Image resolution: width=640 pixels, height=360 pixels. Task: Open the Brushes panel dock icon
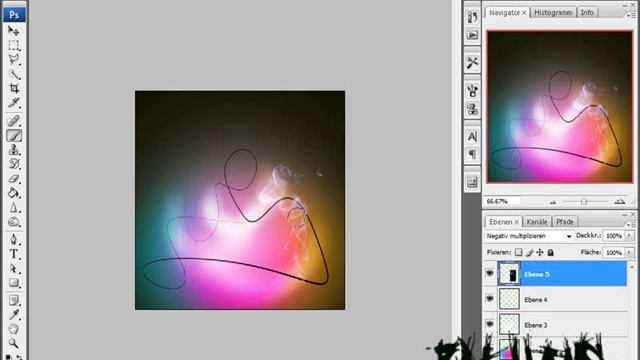pos(472,90)
